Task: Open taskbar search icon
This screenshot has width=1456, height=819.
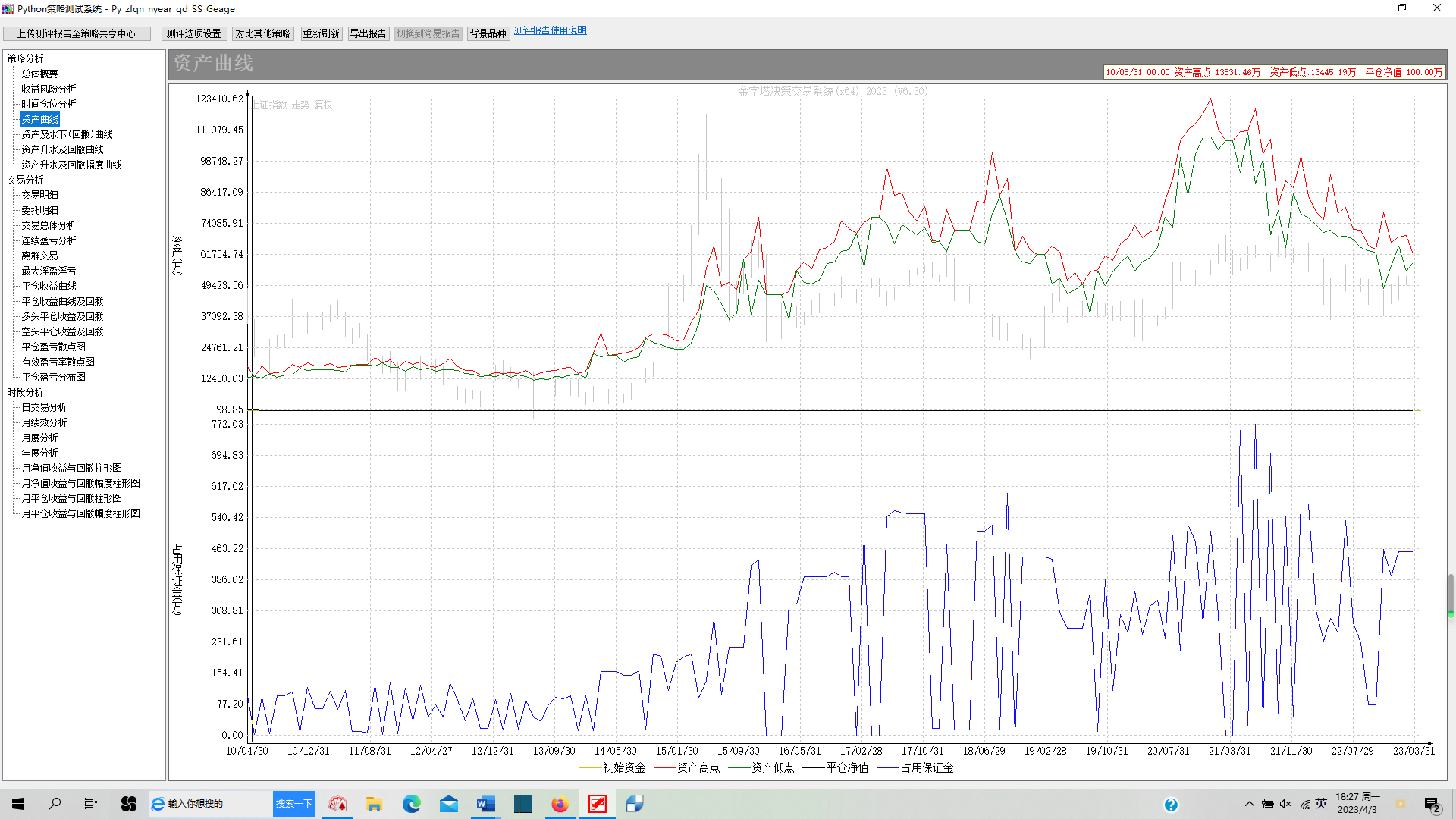Action: tap(55, 804)
